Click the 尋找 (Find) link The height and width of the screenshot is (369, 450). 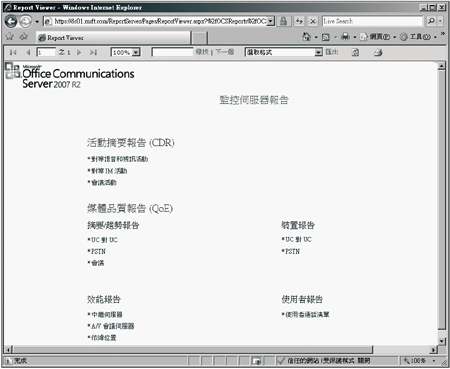tap(202, 52)
